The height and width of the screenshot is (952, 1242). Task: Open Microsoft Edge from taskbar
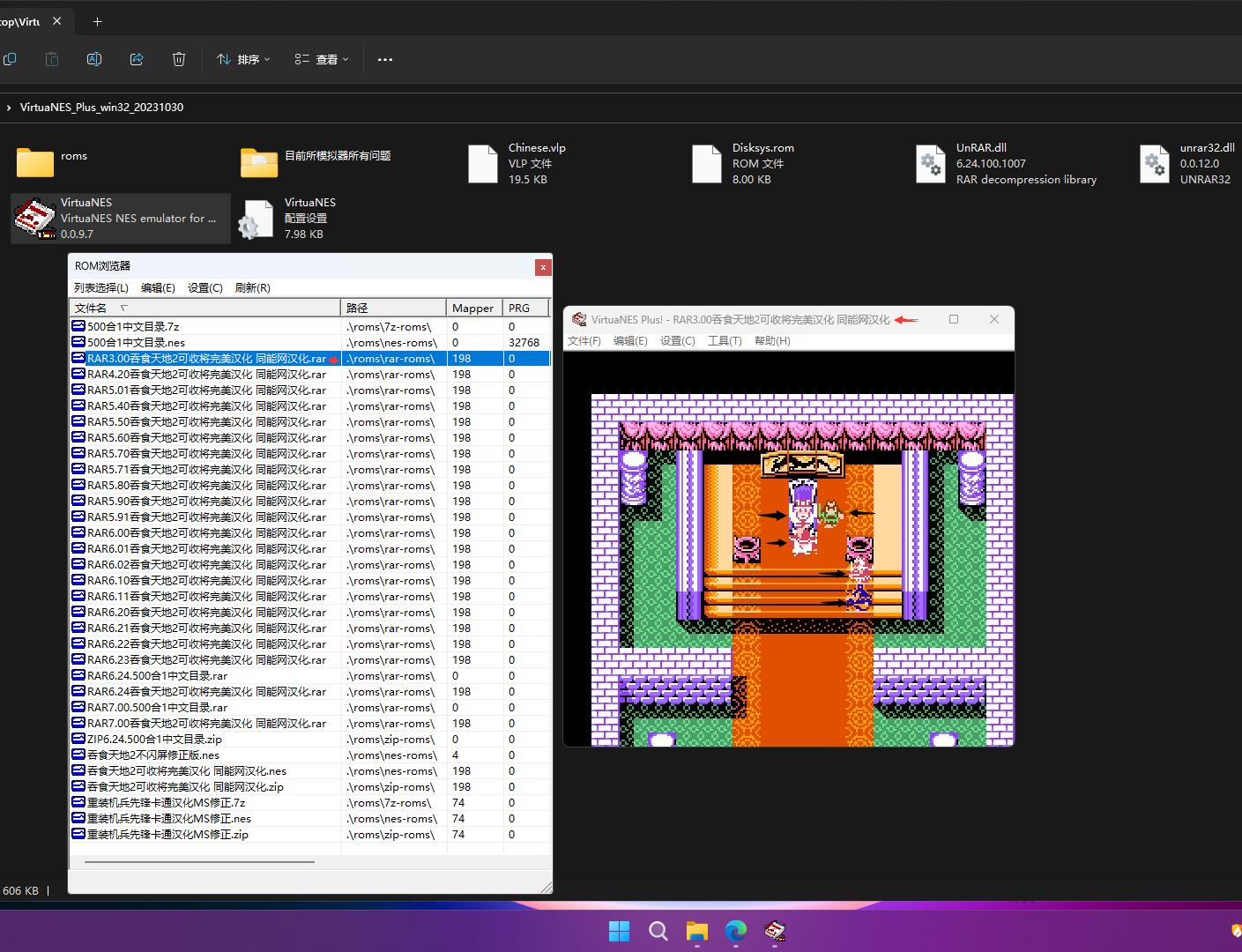736,931
